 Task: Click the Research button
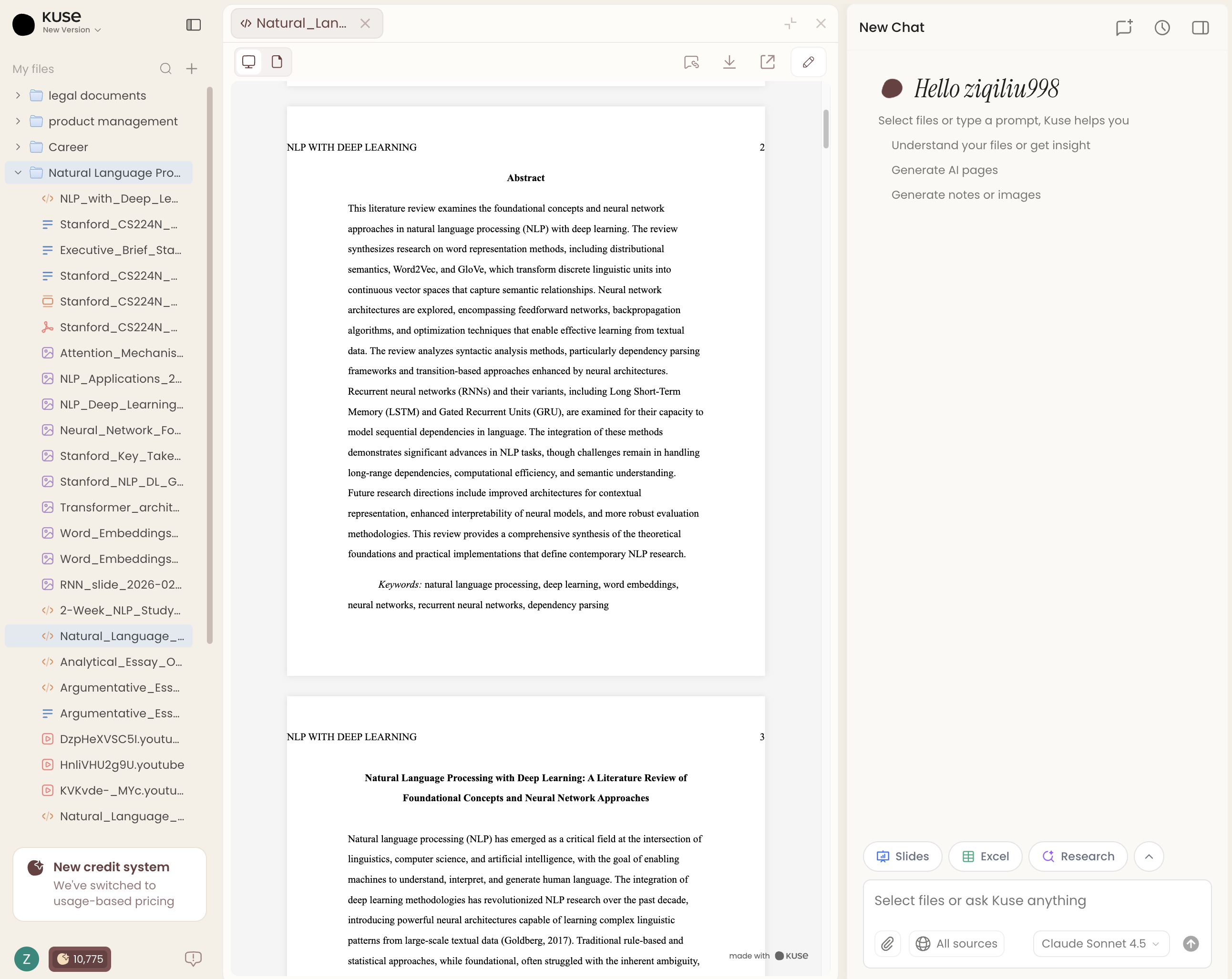1078,856
